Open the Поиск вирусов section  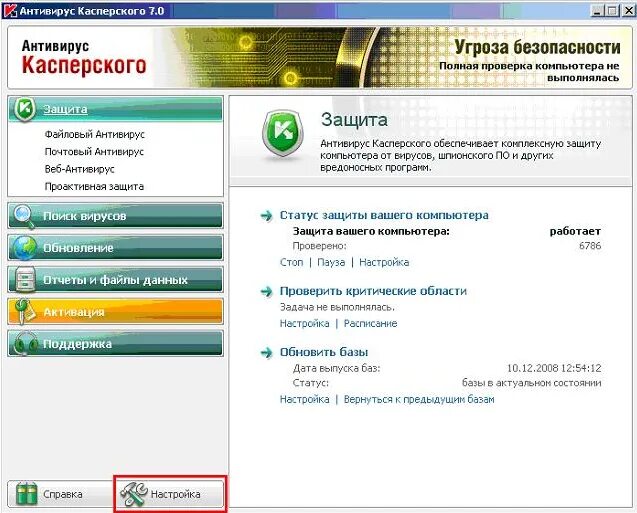click(115, 216)
